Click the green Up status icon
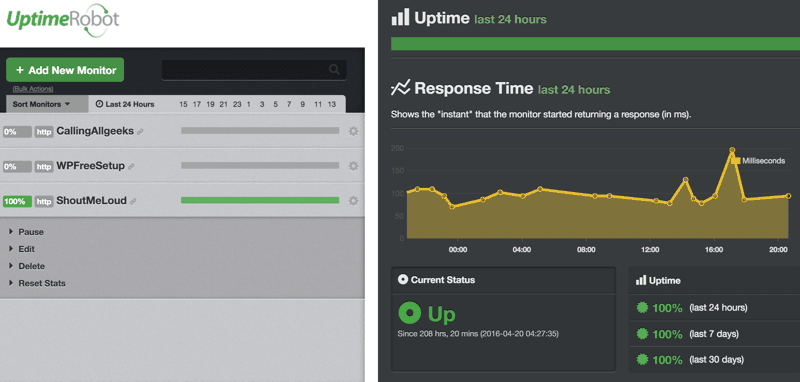The height and width of the screenshot is (382, 800). (x=409, y=314)
